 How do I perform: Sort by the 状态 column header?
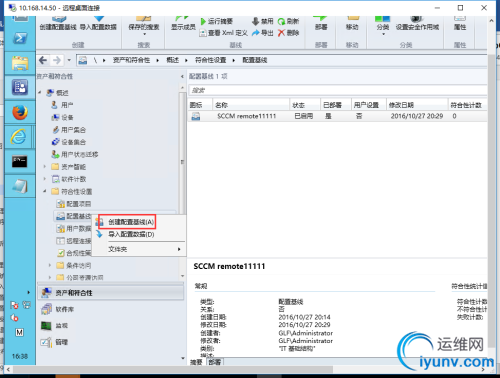pos(305,105)
